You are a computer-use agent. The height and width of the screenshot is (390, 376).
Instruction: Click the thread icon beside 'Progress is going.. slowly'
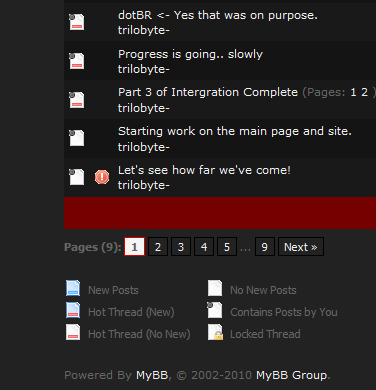[77, 61]
